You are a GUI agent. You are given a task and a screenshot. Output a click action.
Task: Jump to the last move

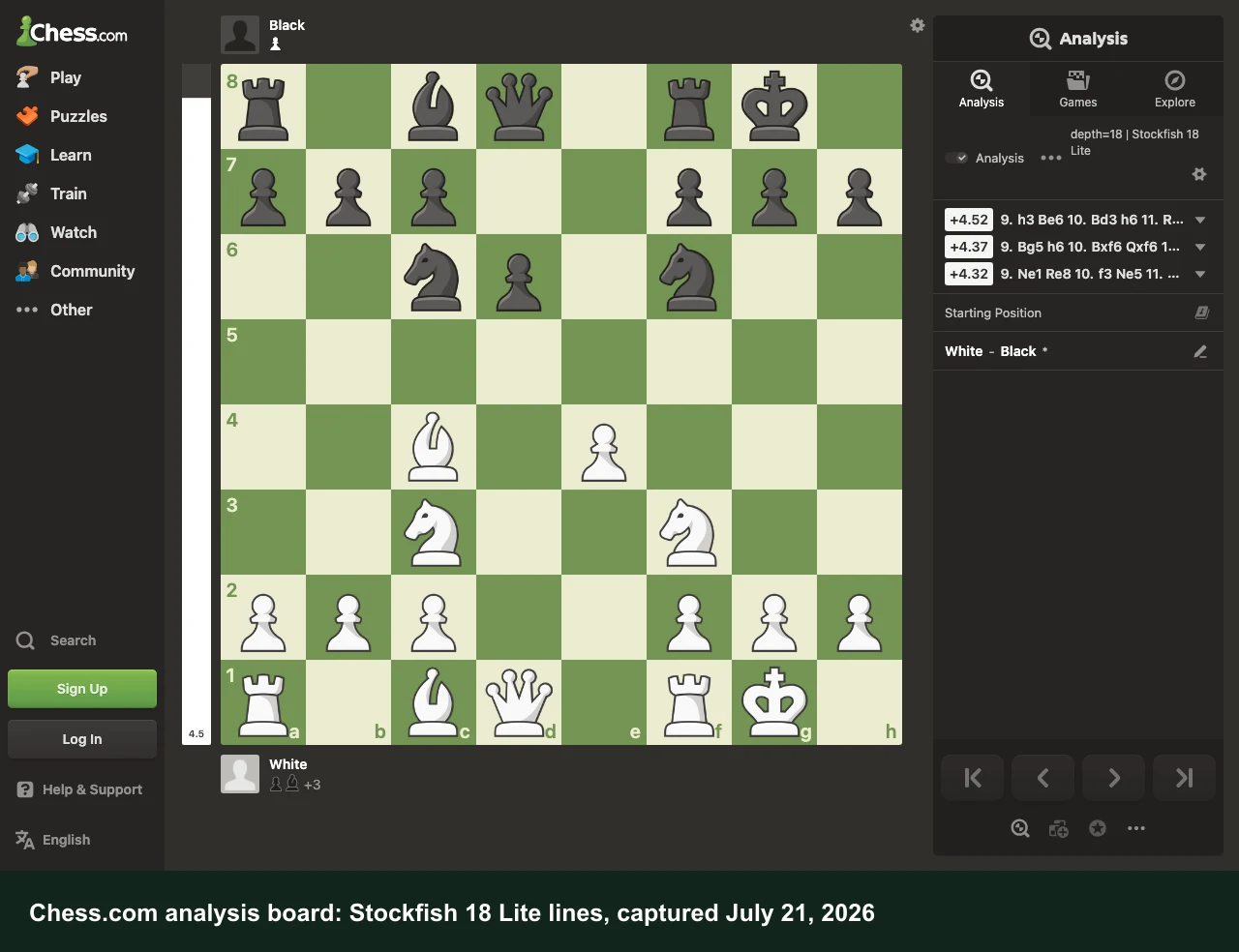[1184, 778]
